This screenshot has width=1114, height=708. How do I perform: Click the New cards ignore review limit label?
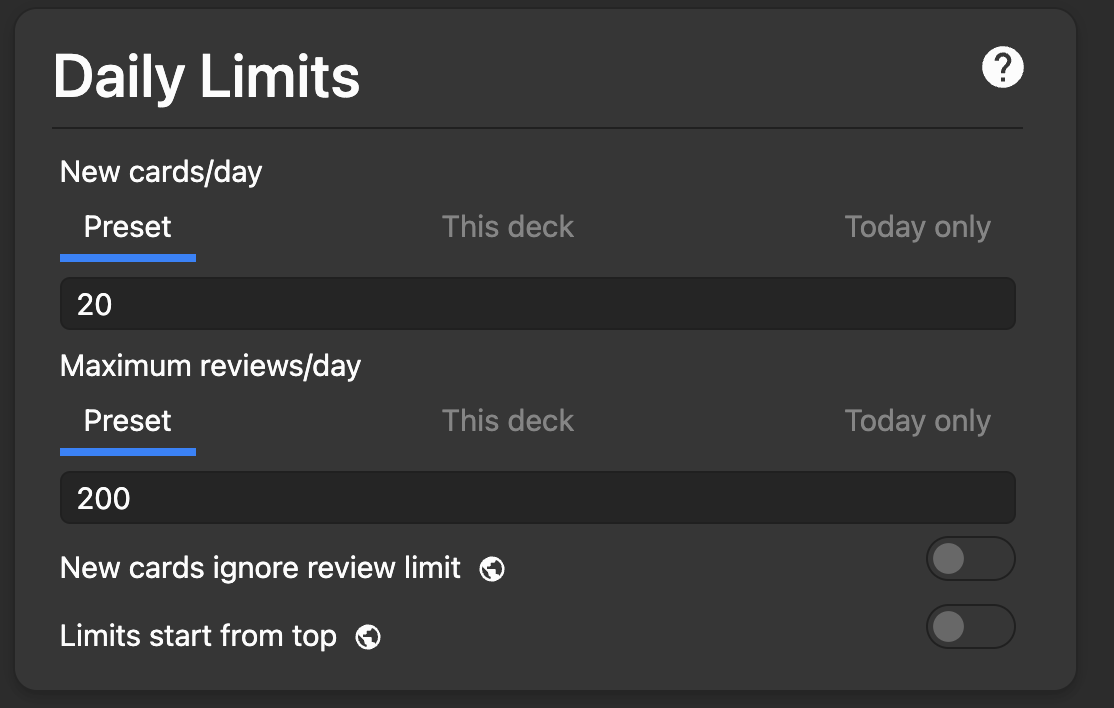260,568
